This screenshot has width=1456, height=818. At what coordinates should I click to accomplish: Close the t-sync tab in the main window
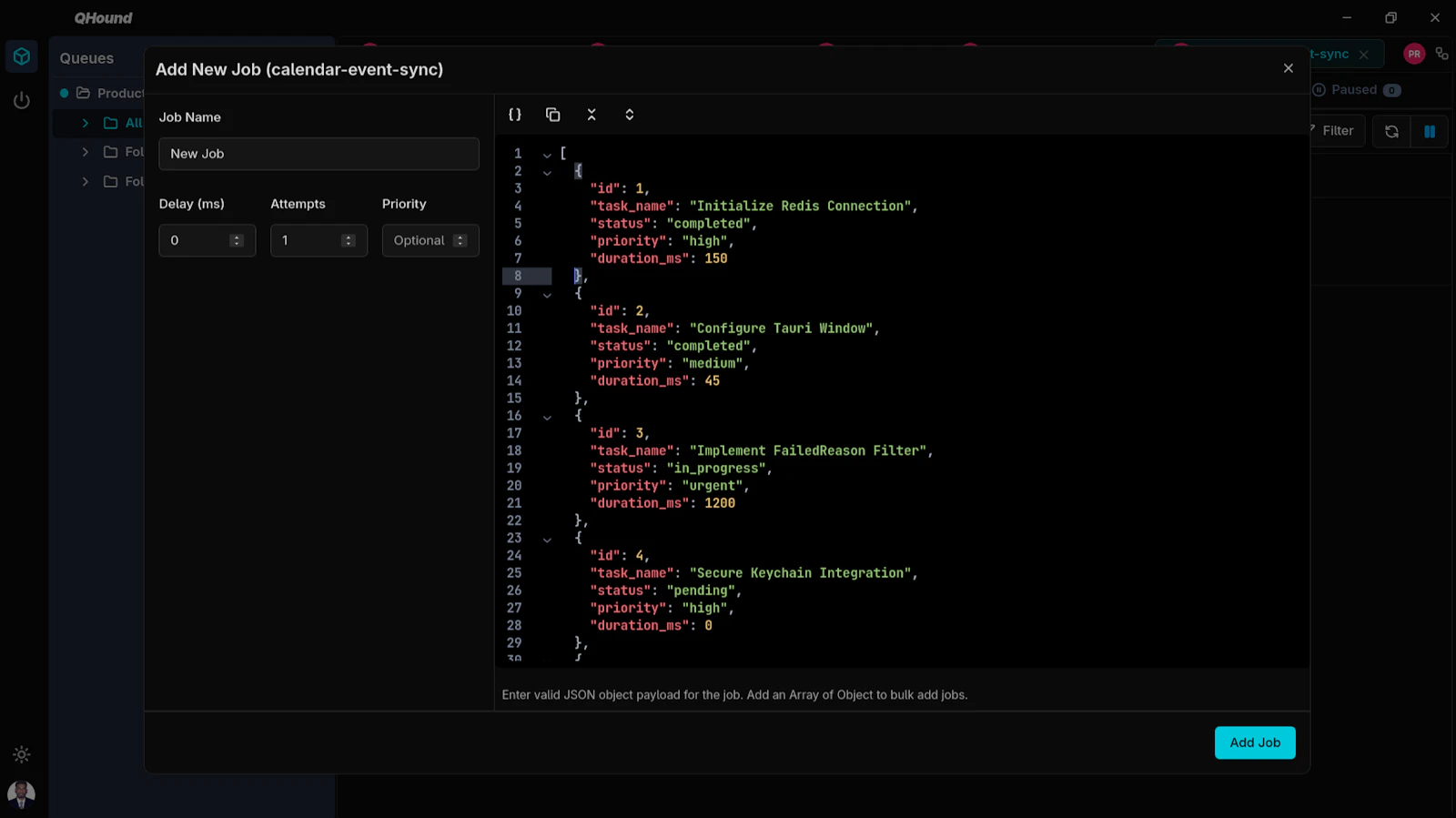click(x=1363, y=55)
